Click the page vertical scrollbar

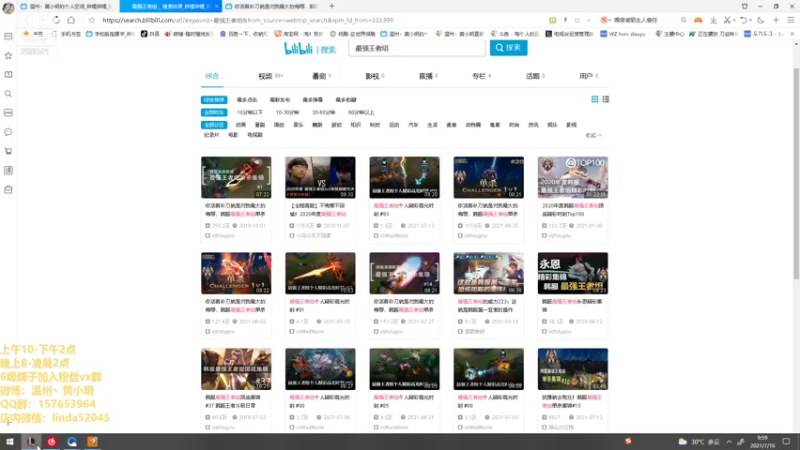click(796, 173)
